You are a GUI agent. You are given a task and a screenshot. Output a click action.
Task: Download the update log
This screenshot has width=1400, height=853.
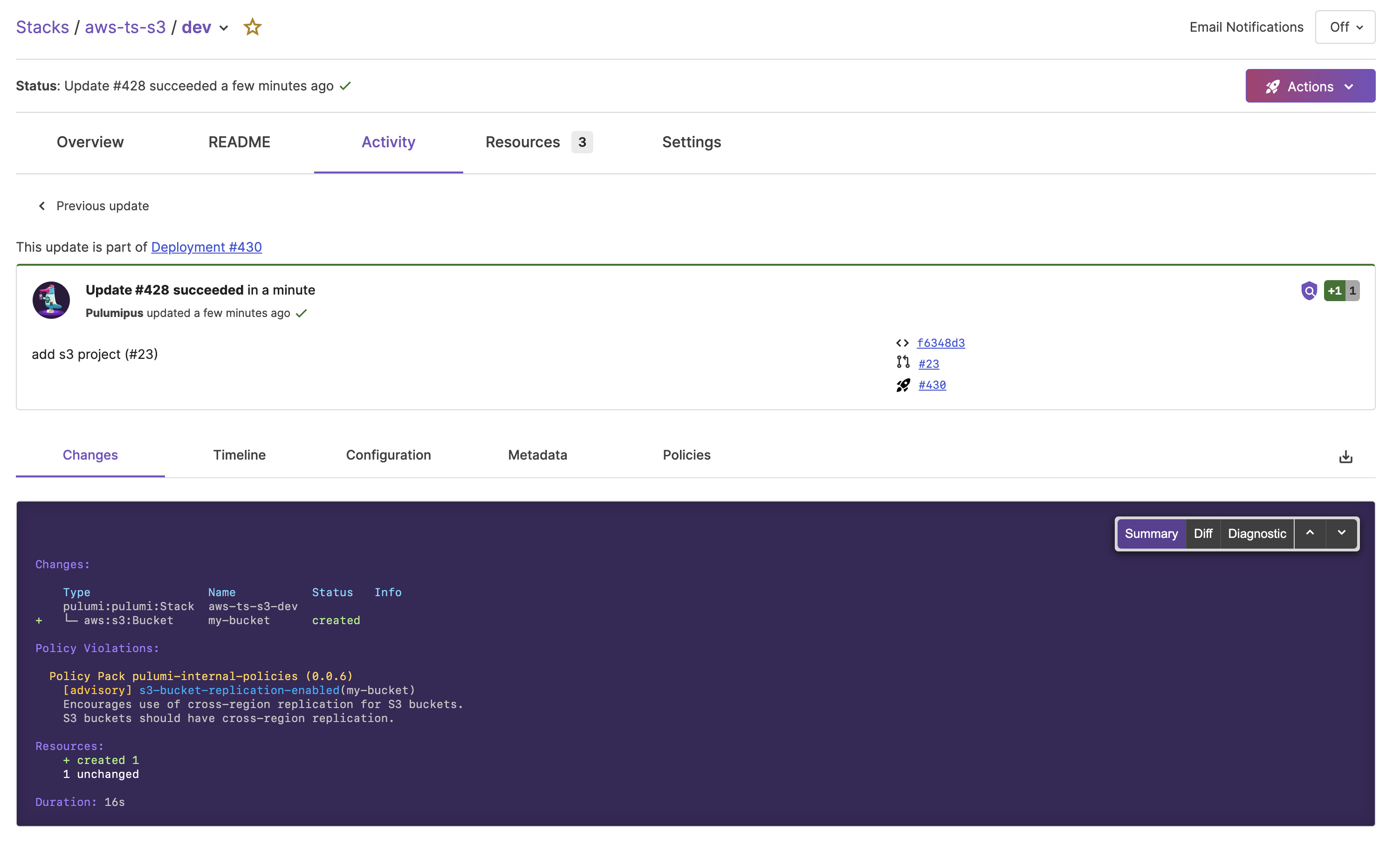tap(1345, 456)
